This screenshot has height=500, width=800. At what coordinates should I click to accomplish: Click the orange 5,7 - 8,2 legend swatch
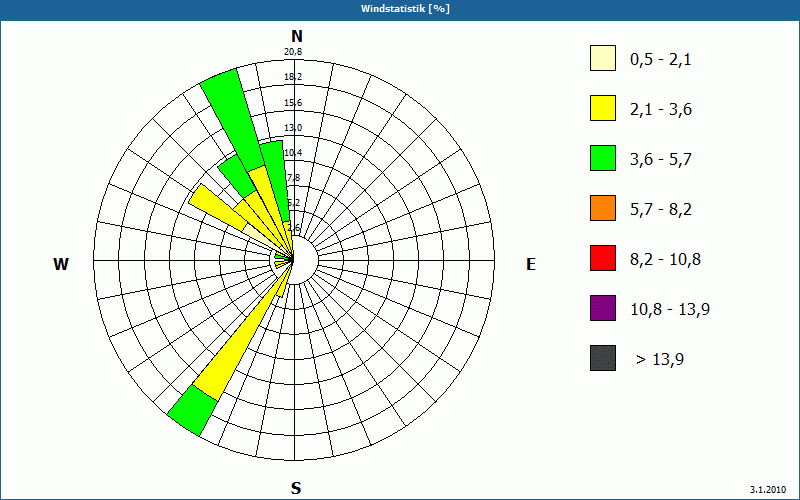(x=603, y=208)
